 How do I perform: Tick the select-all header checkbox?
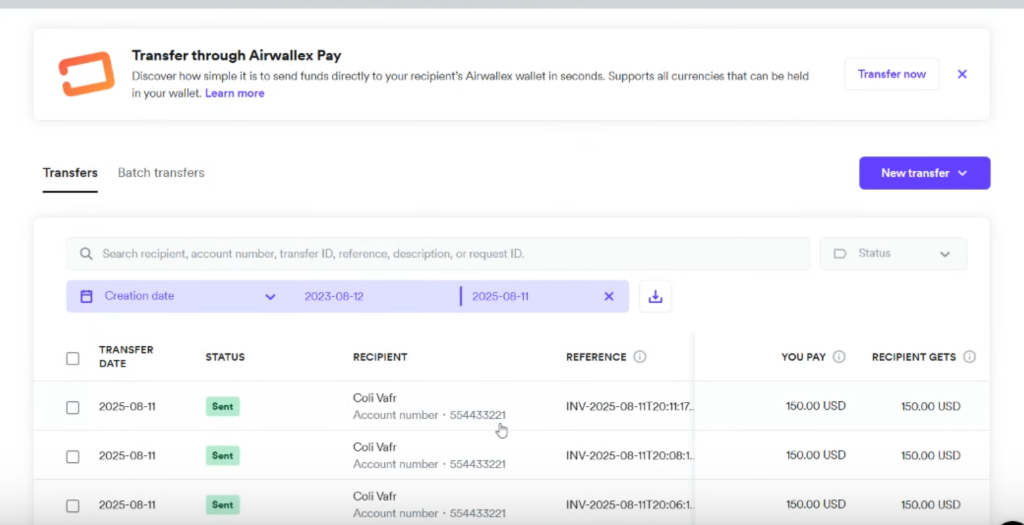point(72,358)
